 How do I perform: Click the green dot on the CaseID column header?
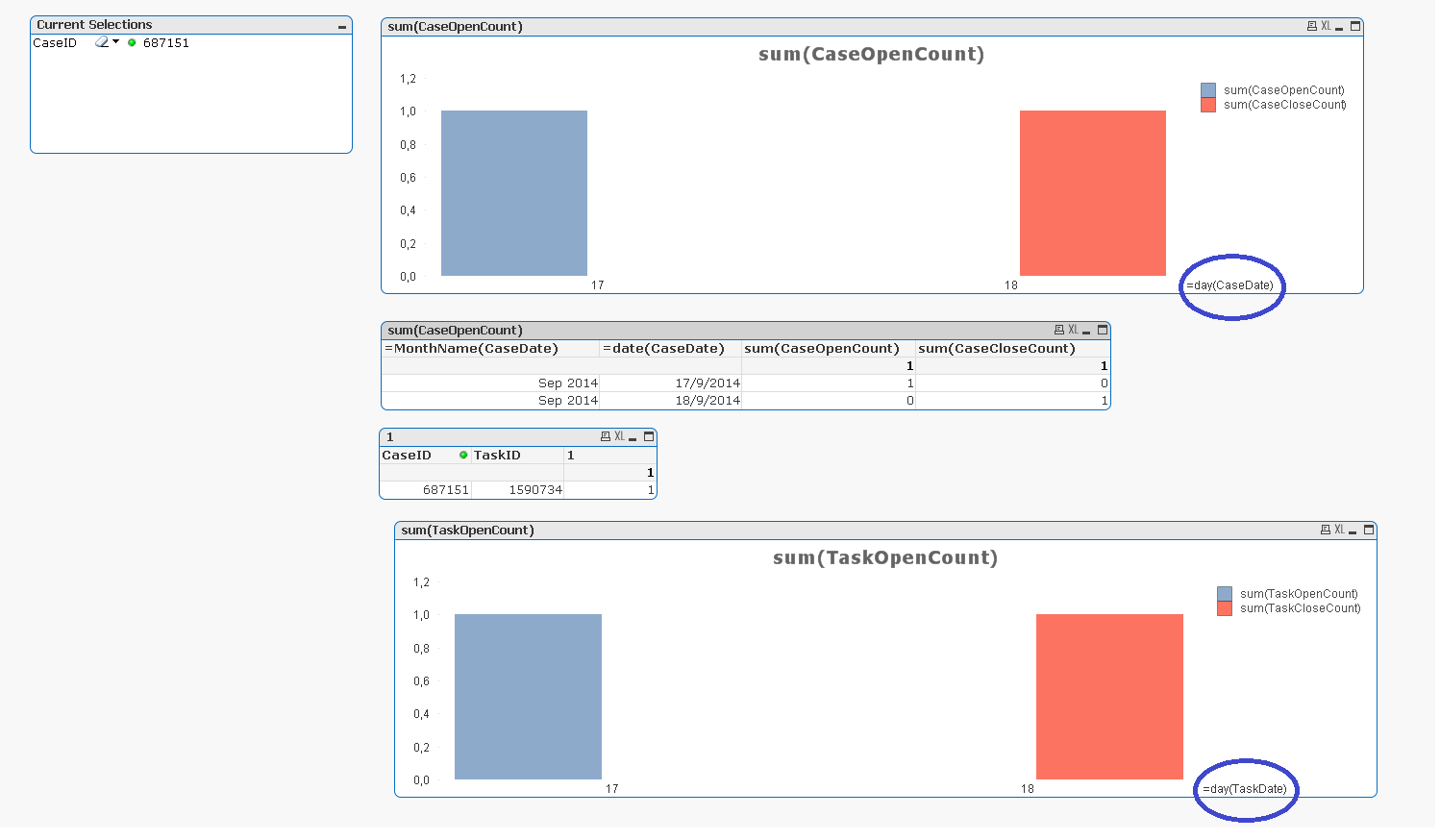click(x=462, y=455)
